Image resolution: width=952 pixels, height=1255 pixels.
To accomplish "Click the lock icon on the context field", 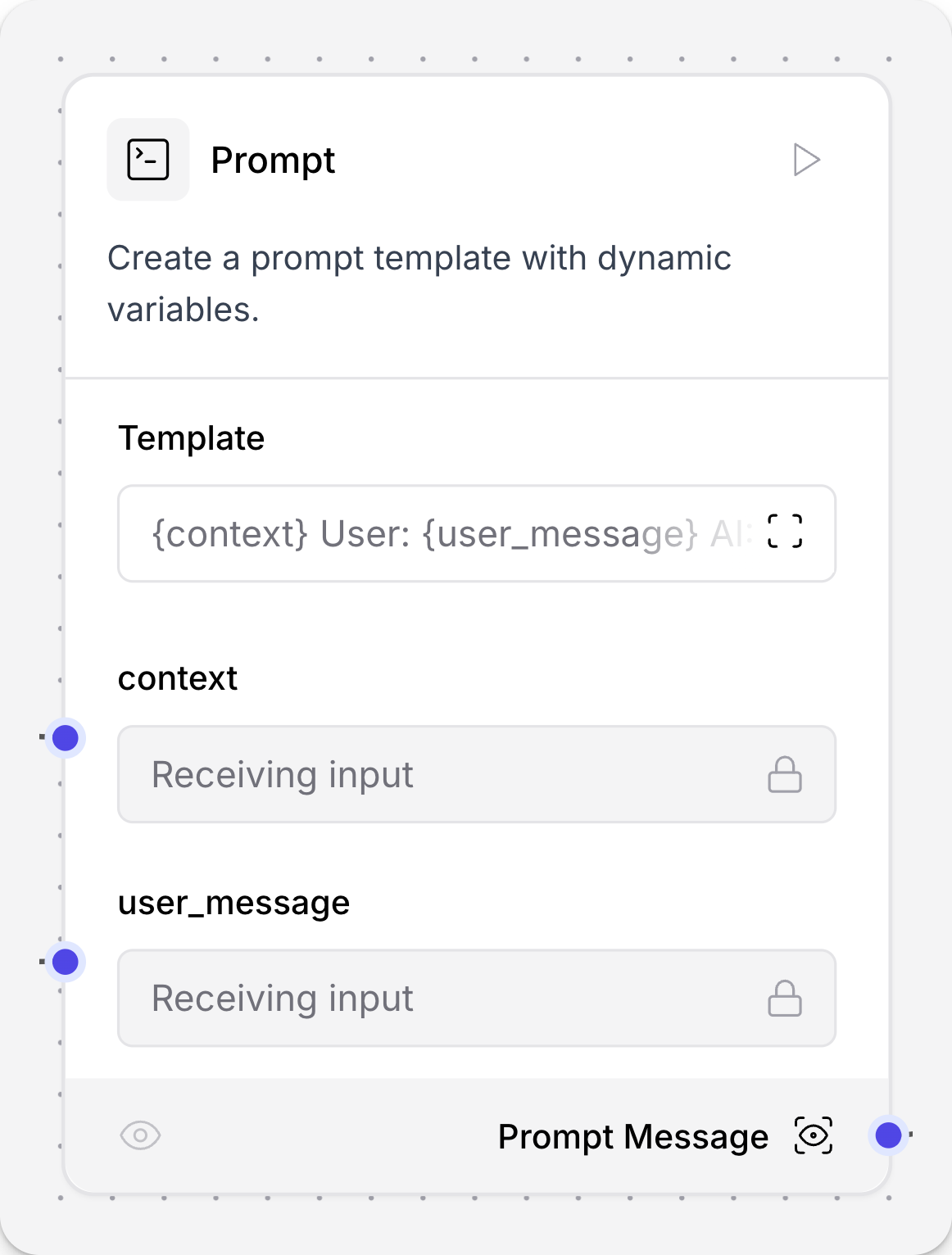I will coord(786,774).
